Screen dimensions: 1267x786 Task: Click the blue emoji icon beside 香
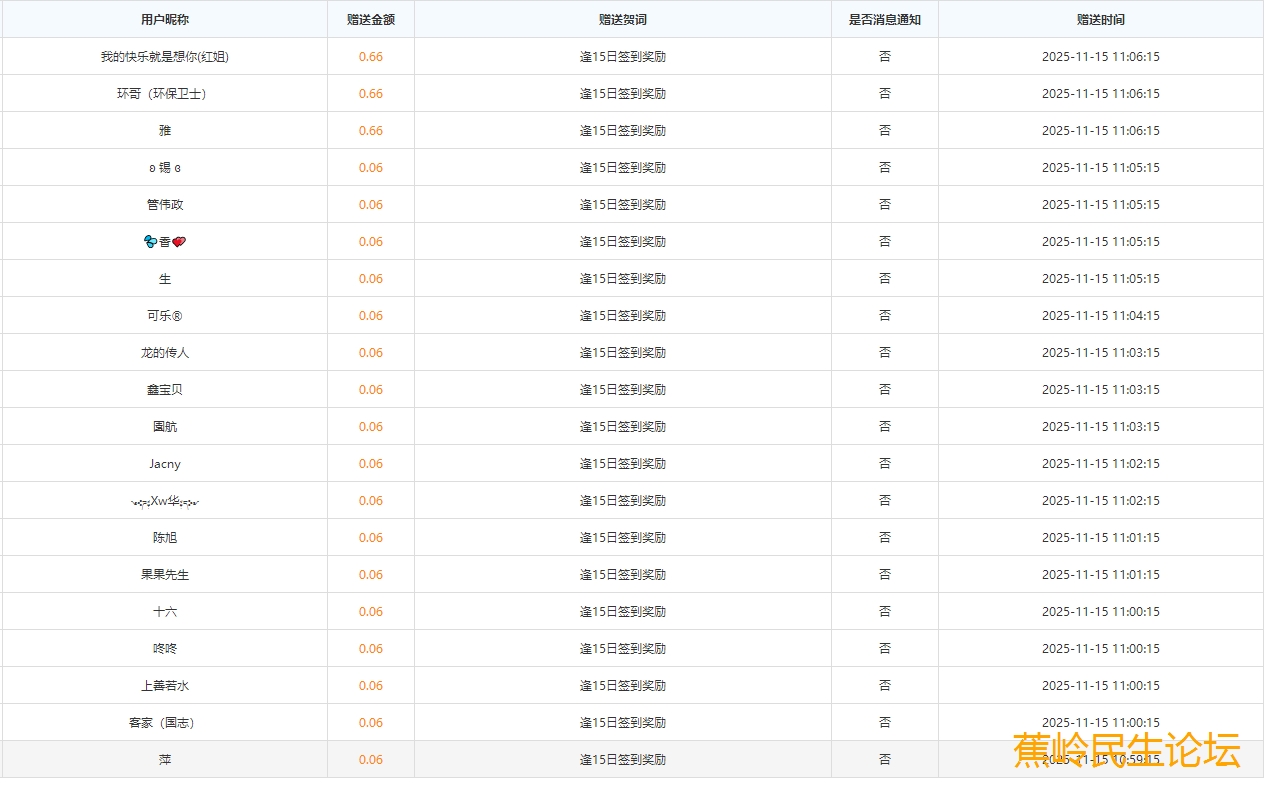tap(151, 242)
